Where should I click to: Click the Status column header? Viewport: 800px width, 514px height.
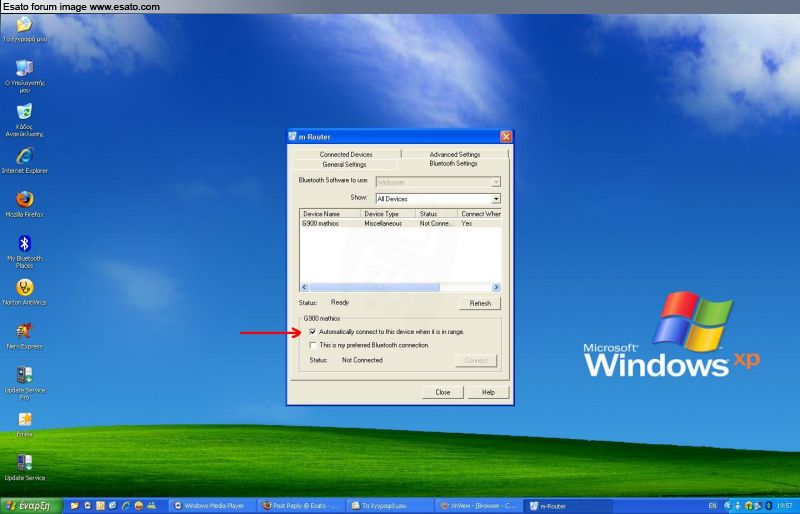[x=436, y=213]
